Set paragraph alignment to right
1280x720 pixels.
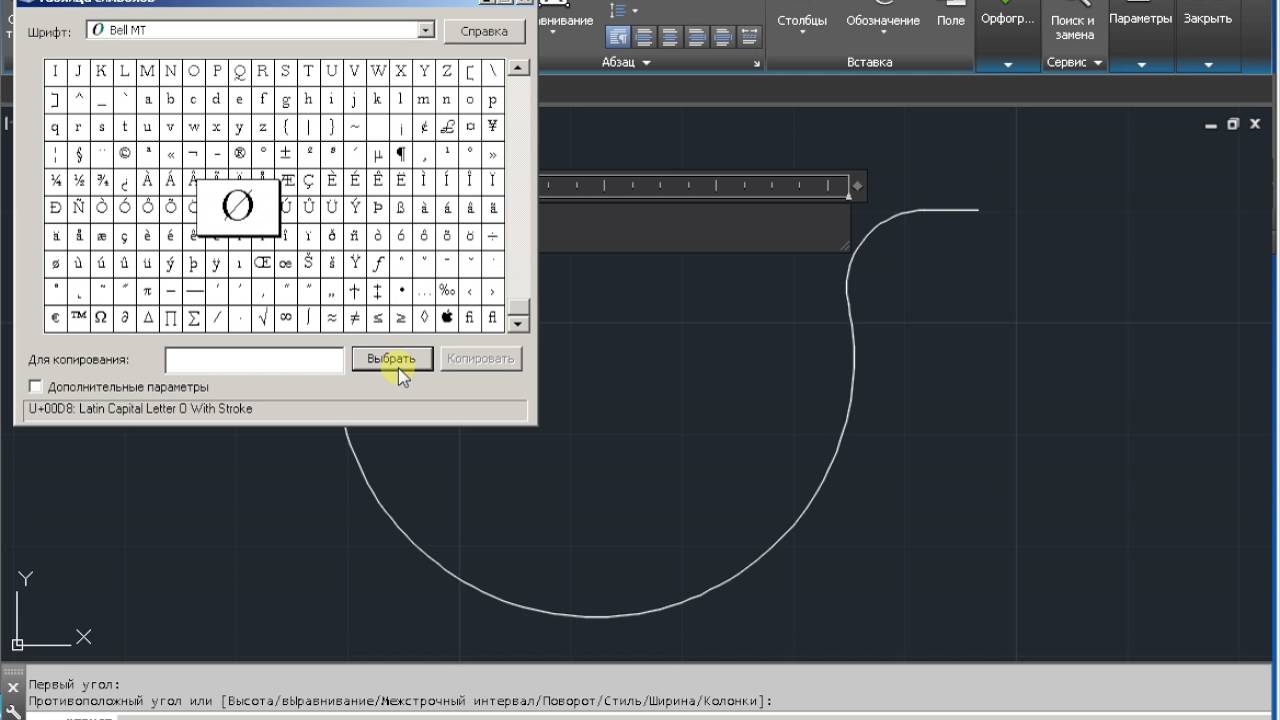(695, 37)
